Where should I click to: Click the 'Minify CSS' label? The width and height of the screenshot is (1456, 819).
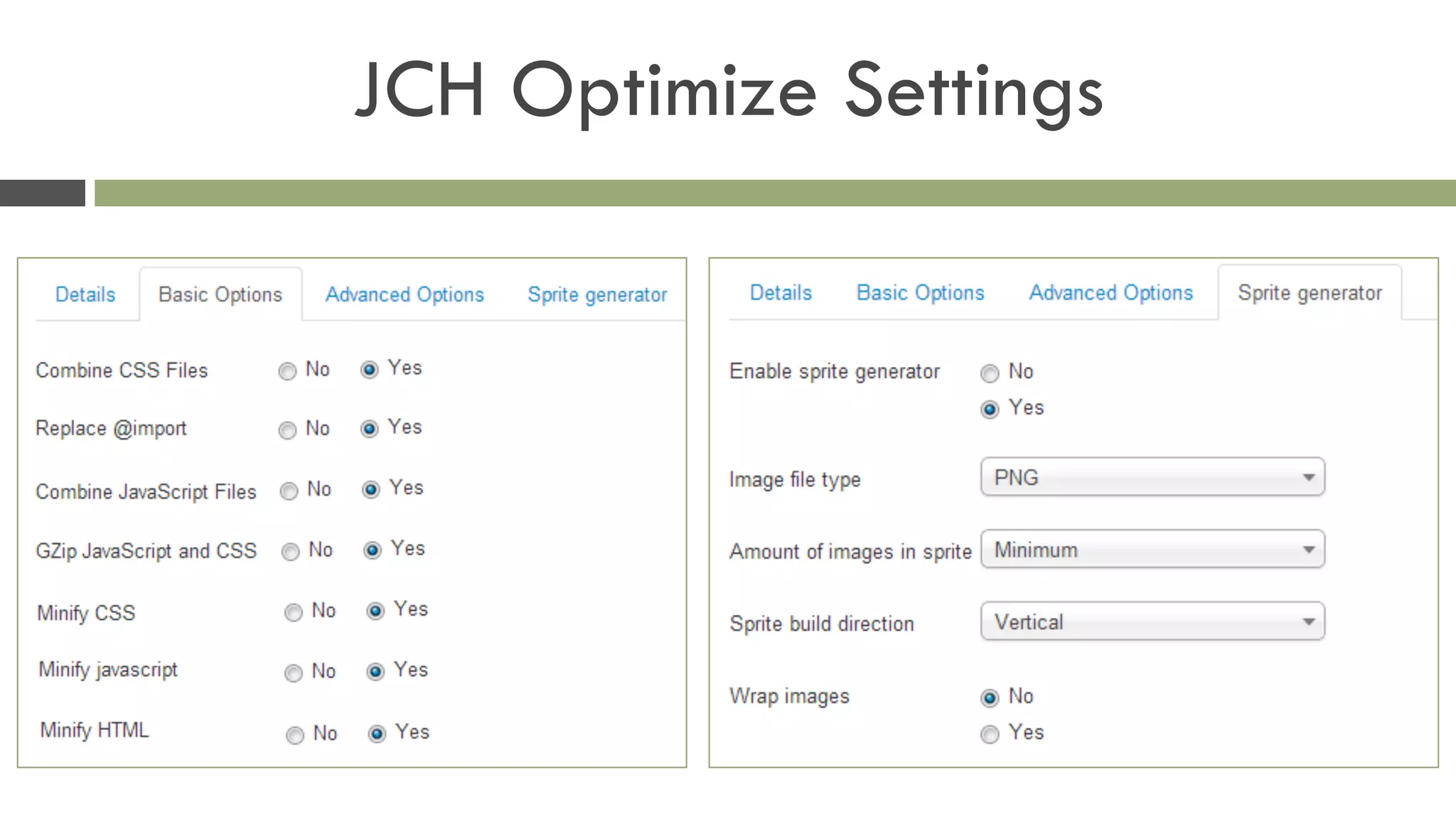pyautogui.click(x=86, y=613)
